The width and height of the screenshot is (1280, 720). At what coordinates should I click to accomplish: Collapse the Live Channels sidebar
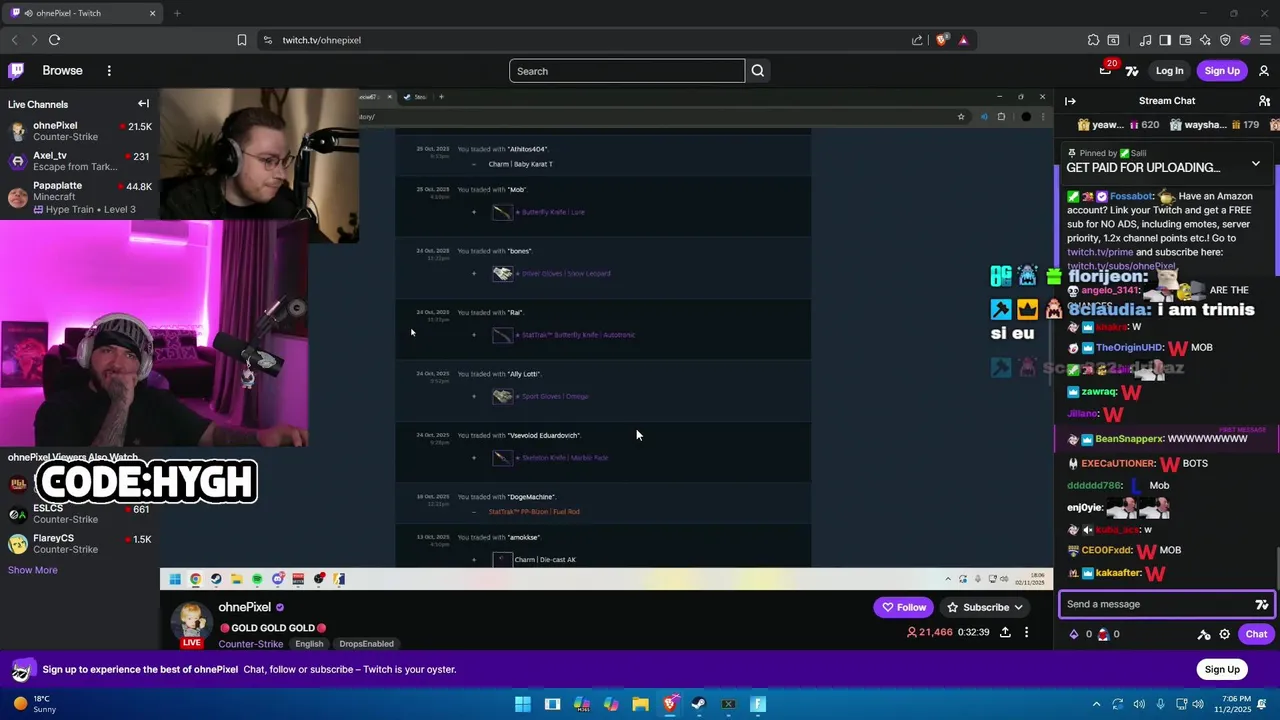click(x=143, y=104)
